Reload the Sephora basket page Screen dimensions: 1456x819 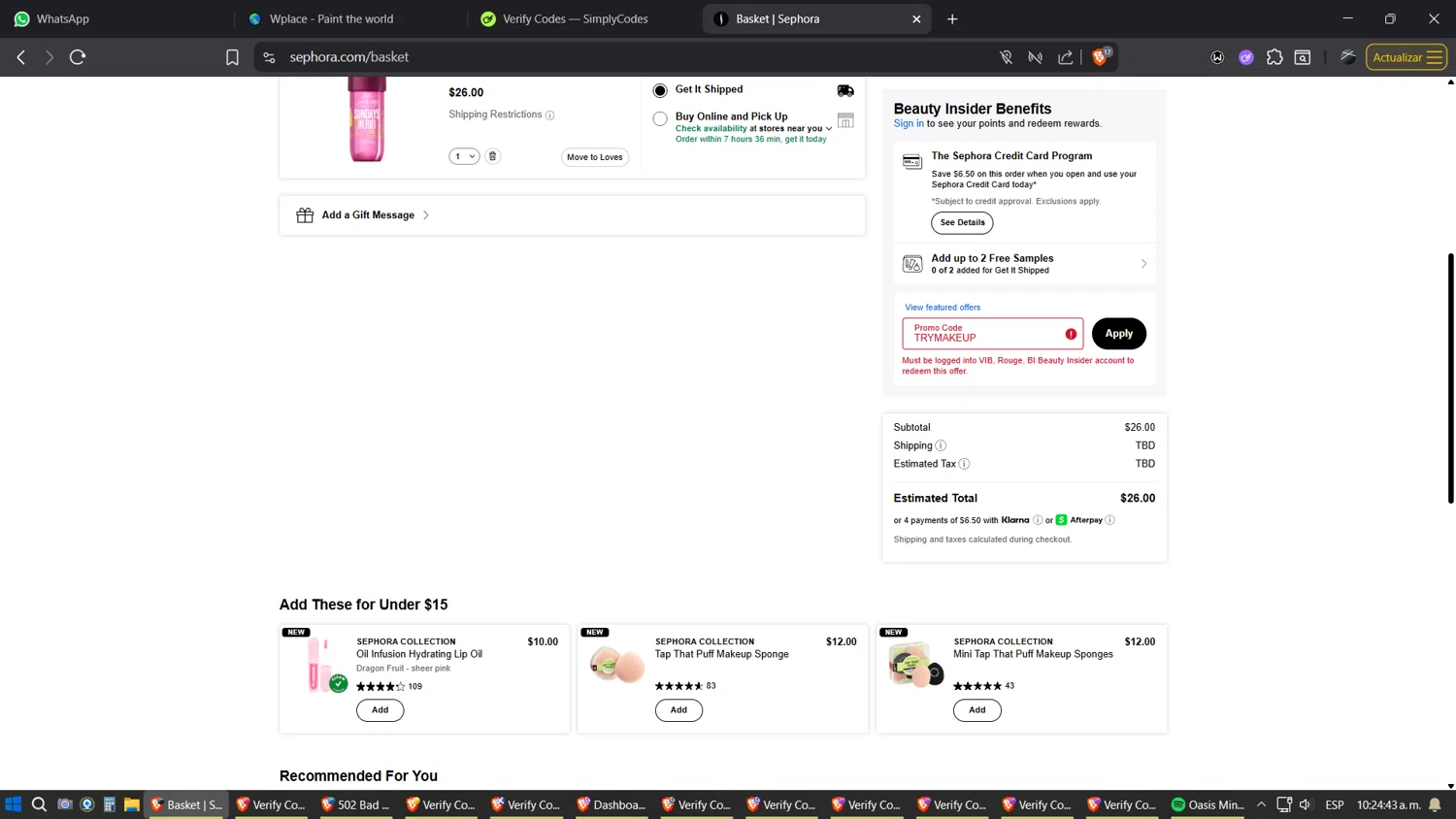click(x=78, y=57)
